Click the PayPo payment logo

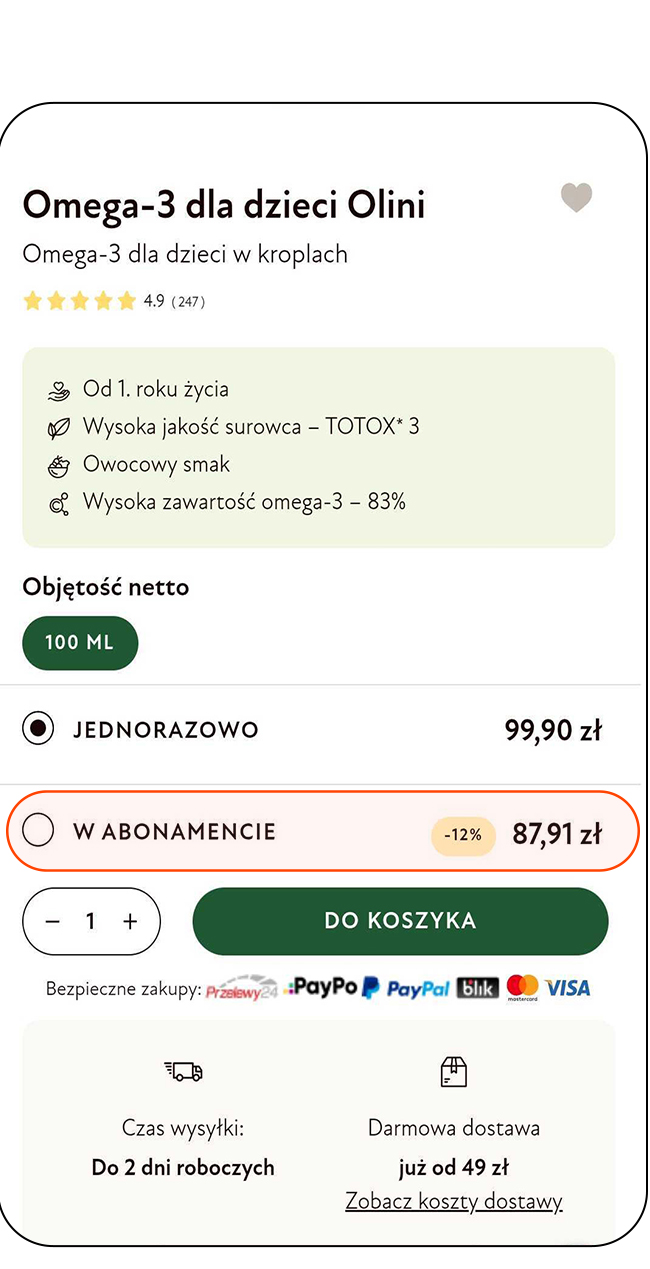(x=321, y=987)
